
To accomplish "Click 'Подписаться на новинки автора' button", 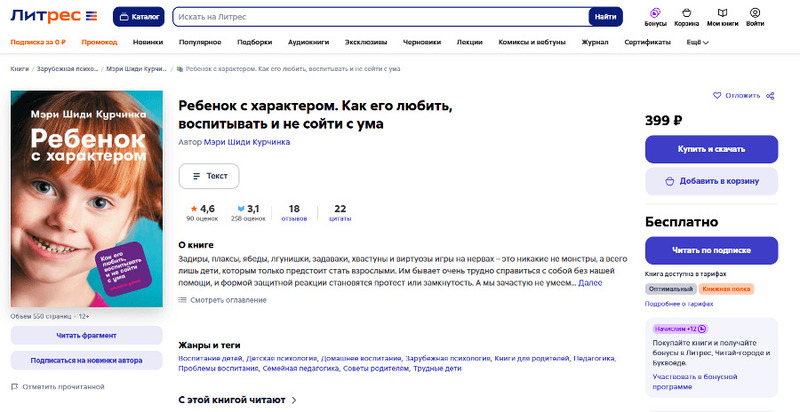I will coord(87,360).
